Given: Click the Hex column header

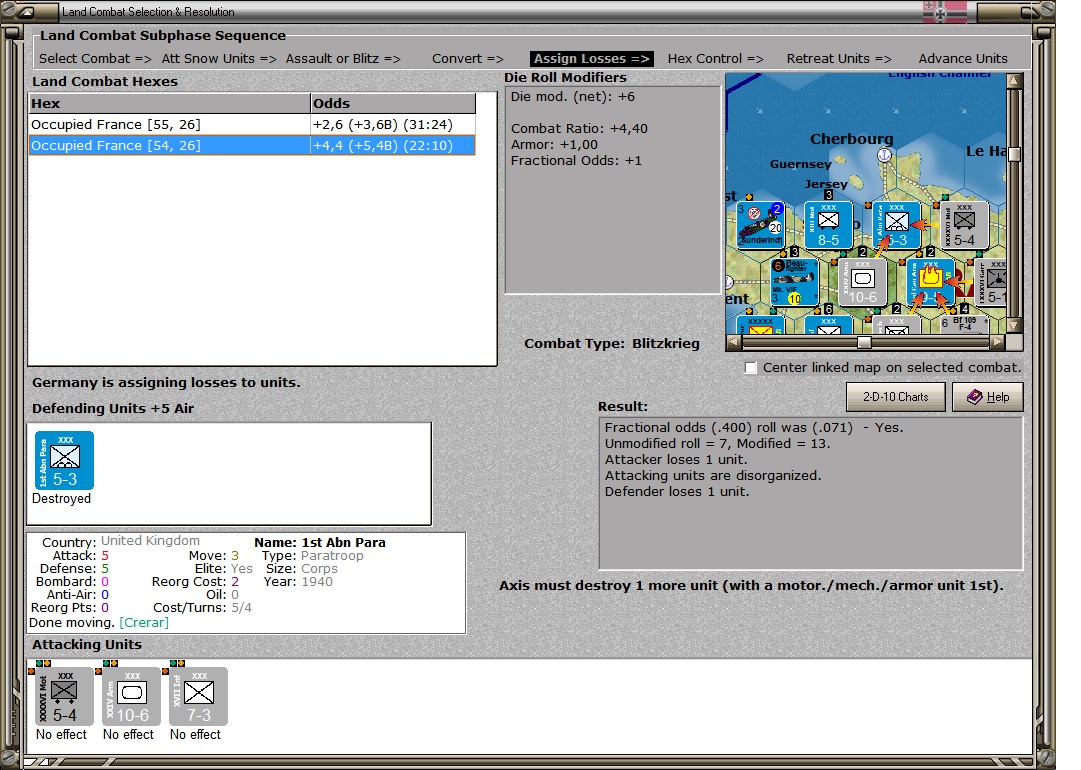Looking at the screenshot, I should pos(169,103).
